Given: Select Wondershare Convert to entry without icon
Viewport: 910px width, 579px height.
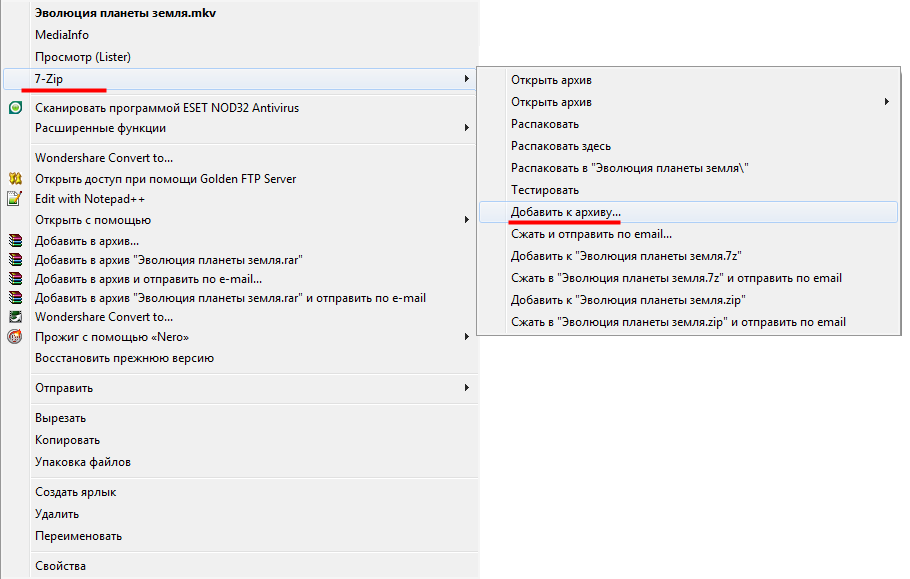Looking at the screenshot, I should click(x=104, y=158).
